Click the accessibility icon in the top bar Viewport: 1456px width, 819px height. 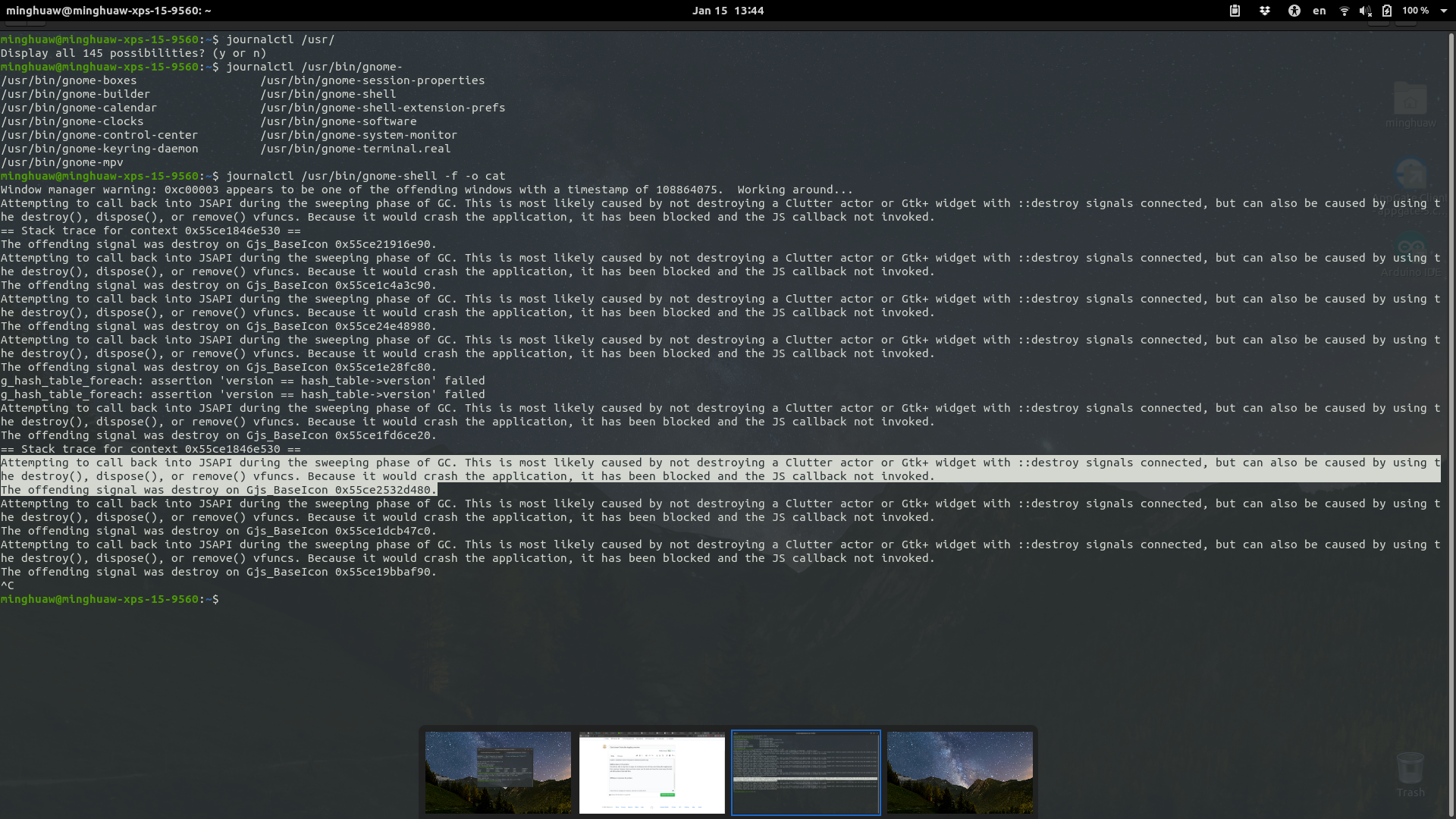coord(1294,11)
